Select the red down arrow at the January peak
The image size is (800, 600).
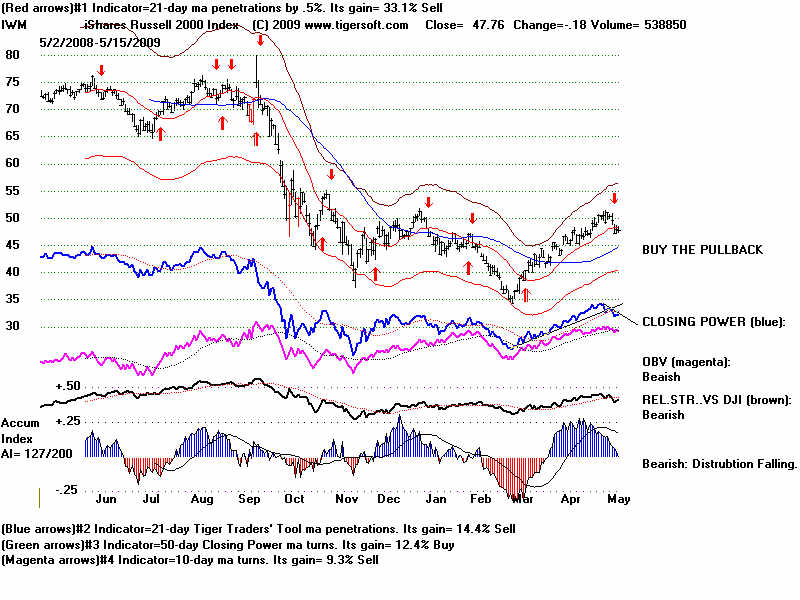(x=426, y=203)
